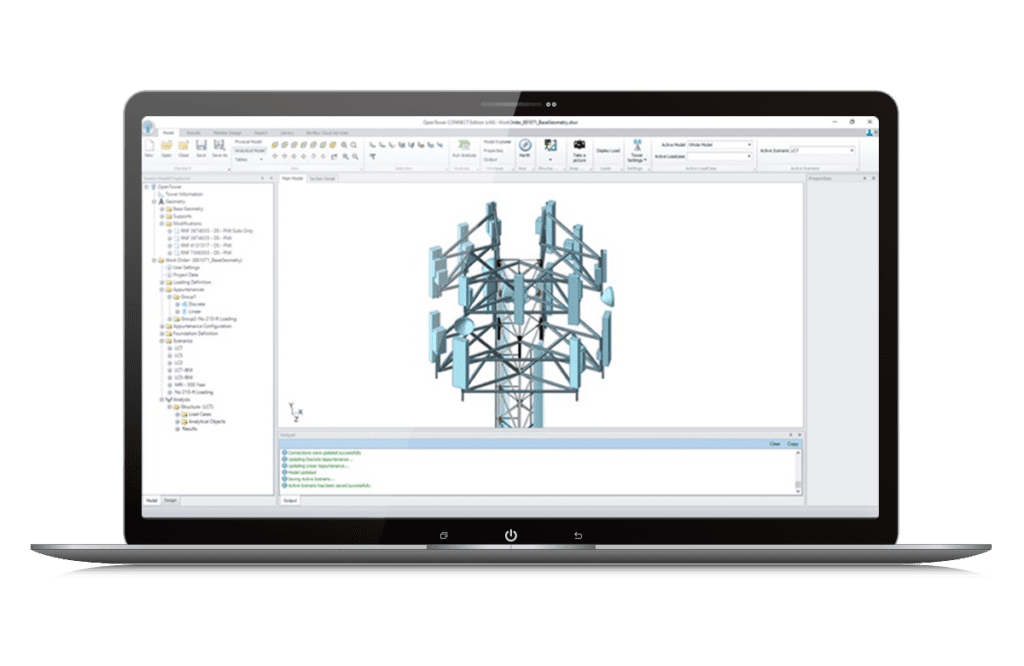Select the Main Model view tab
Image resolution: width=1024 pixels, height=666 pixels.
tap(292, 178)
